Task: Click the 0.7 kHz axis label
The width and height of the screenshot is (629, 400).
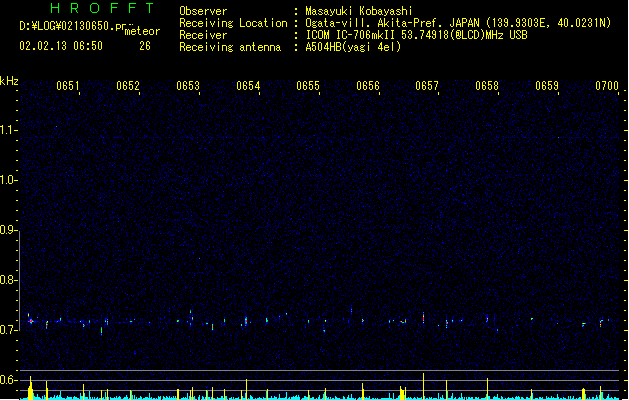Action: point(8,330)
